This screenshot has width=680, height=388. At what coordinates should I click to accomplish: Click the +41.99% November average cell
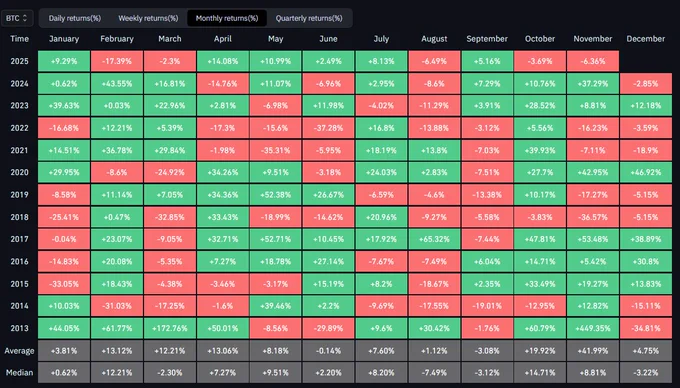pos(593,351)
